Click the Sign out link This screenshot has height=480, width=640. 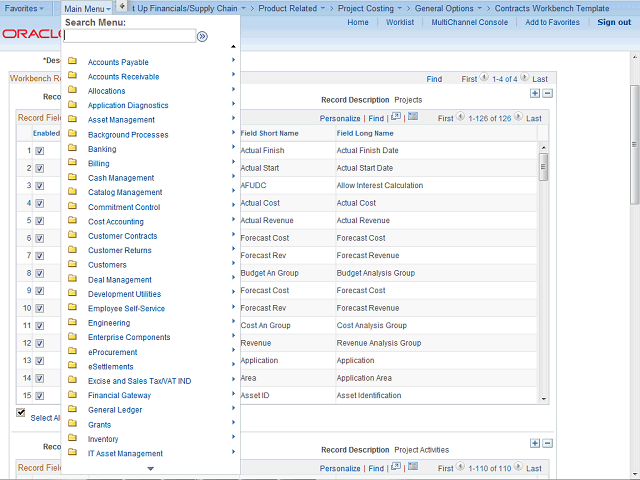(614, 22)
